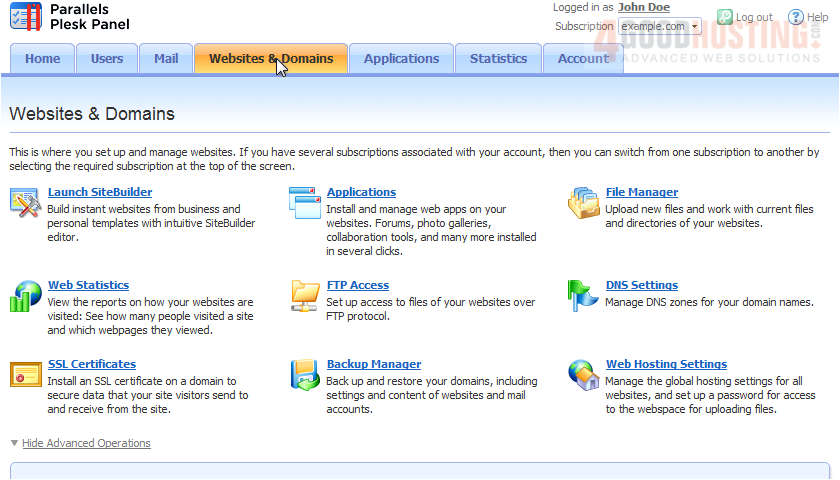Image resolution: width=840 pixels, height=480 pixels.
Task: Click the SSL Certificates icon
Action: (25, 374)
